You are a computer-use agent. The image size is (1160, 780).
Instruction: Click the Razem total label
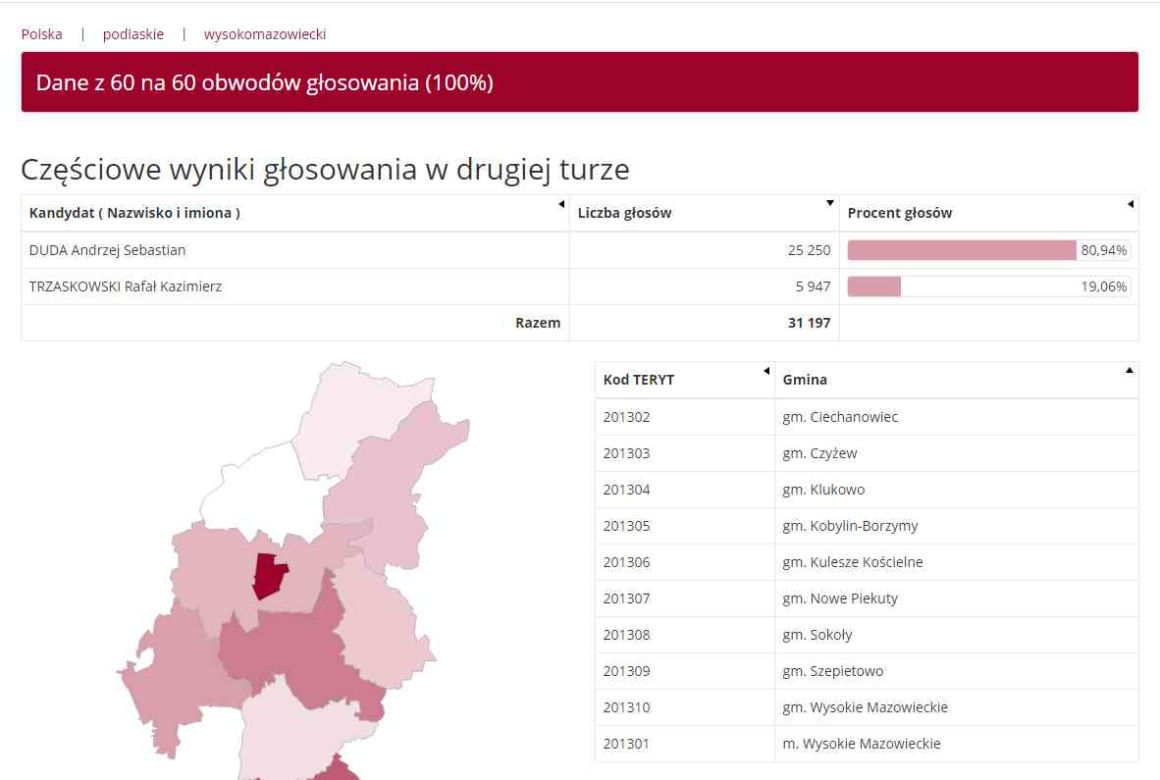coord(538,323)
